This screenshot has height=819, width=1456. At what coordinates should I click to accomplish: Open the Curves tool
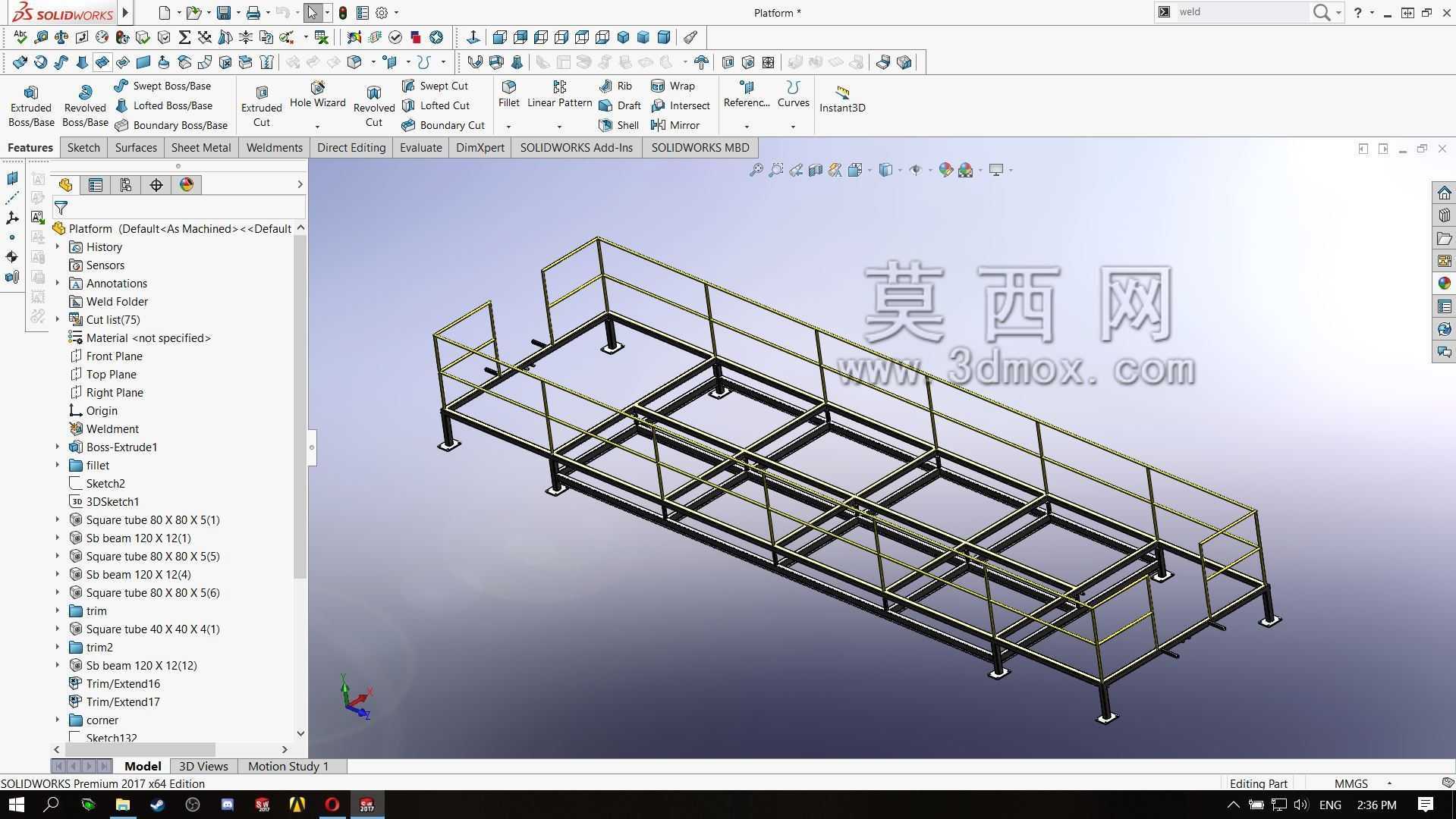793,96
